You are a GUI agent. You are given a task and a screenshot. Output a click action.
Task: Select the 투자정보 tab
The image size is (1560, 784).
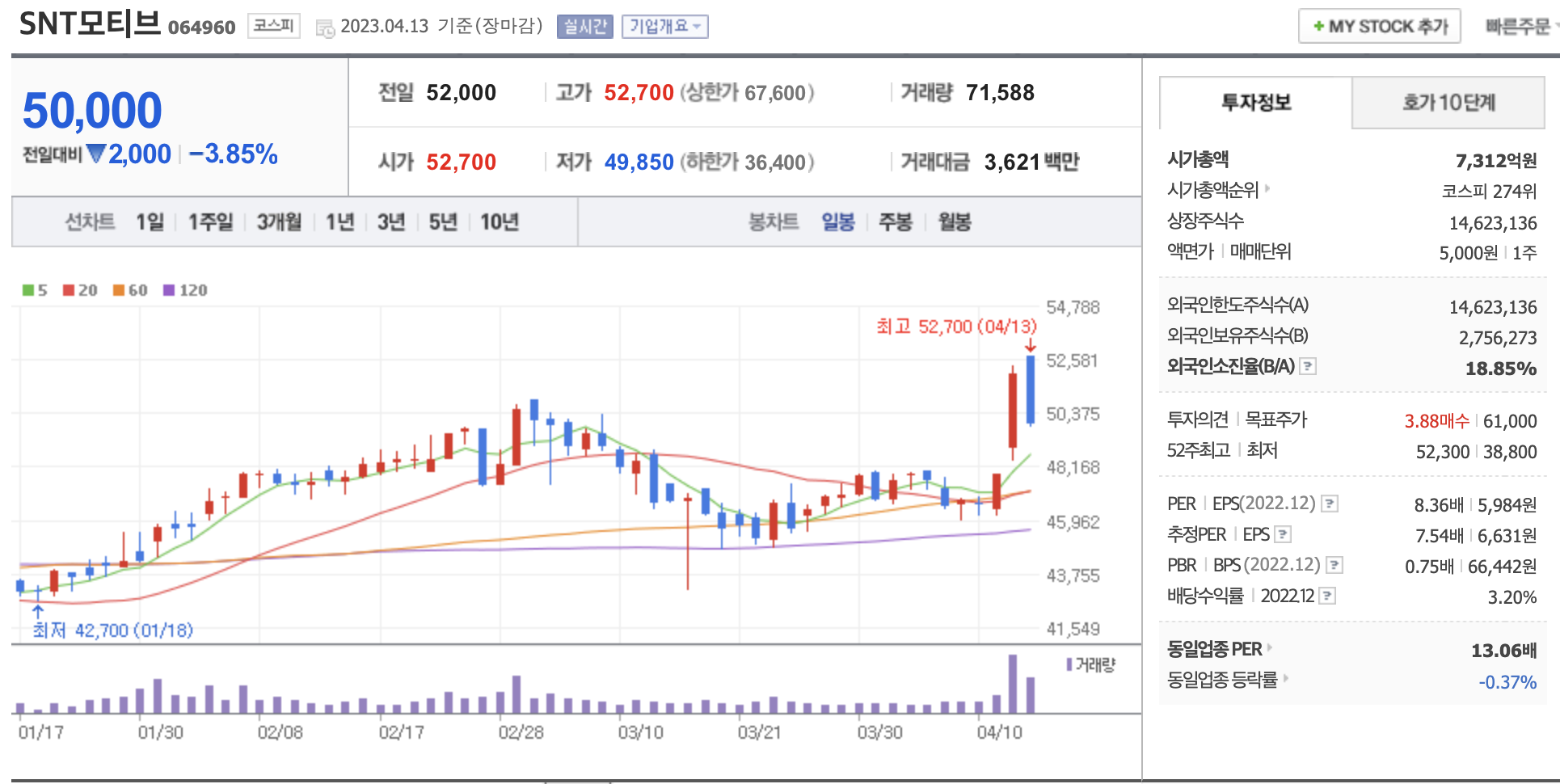[1255, 103]
